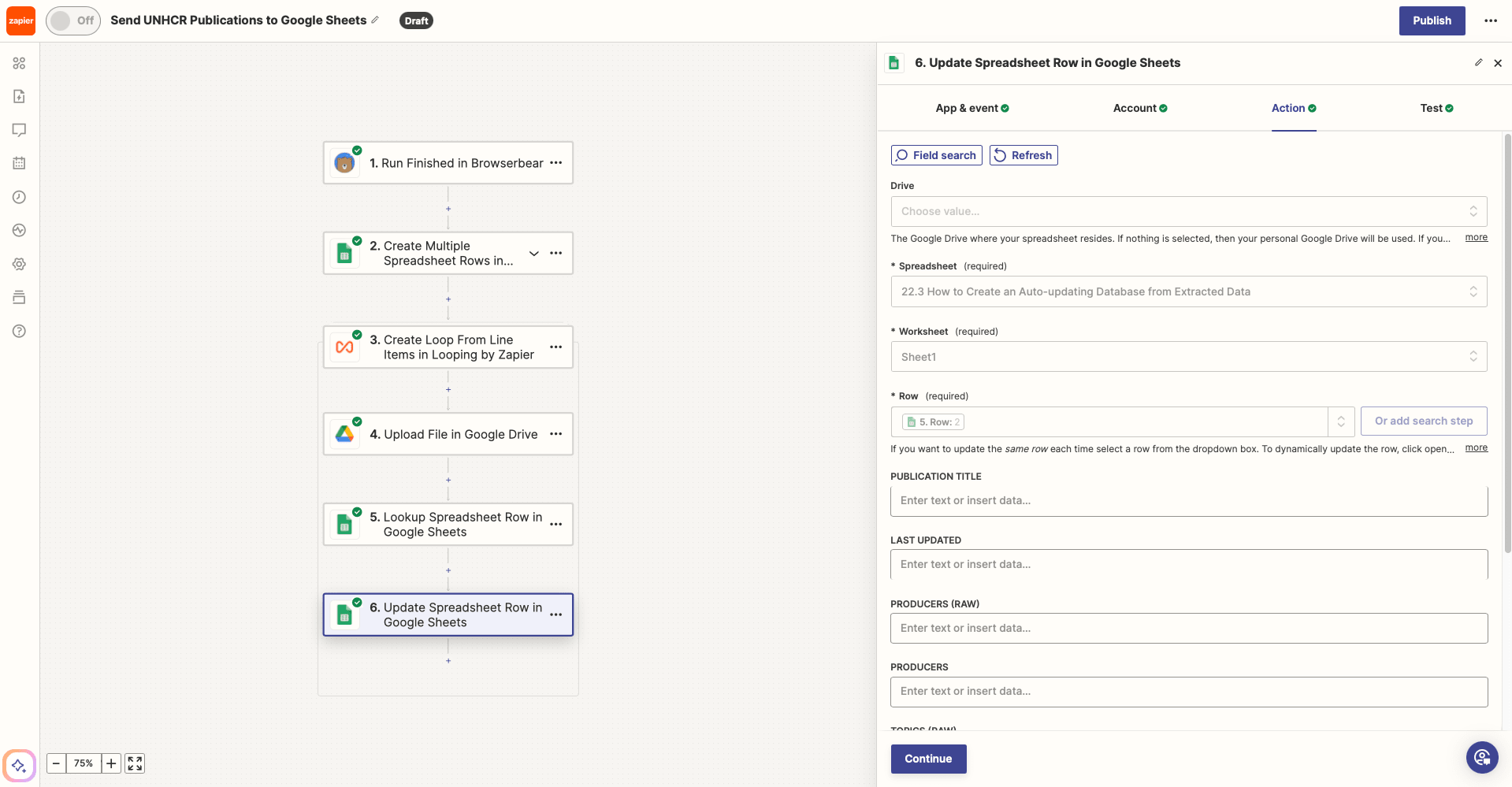Open options menu for step 4 Google Drive
This screenshot has height=787, width=1512.
point(556,434)
